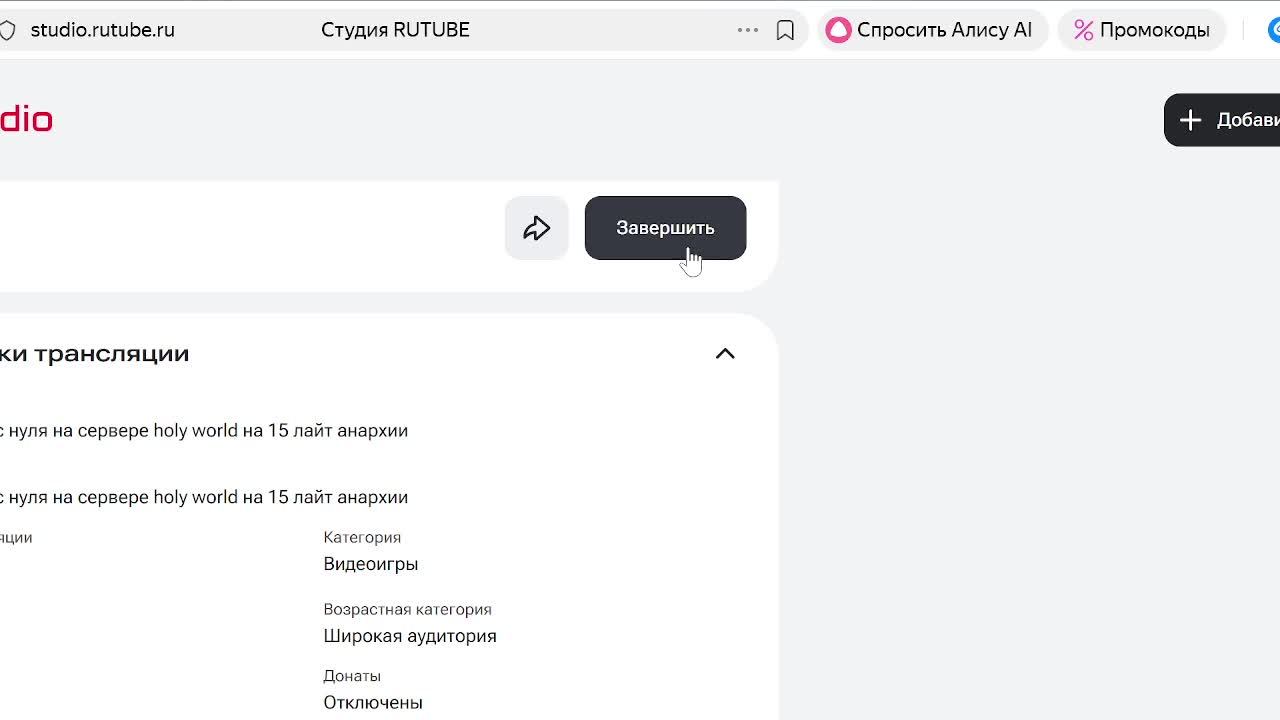
Task: Open the Промокоды text label
Action: point(1154,30)
